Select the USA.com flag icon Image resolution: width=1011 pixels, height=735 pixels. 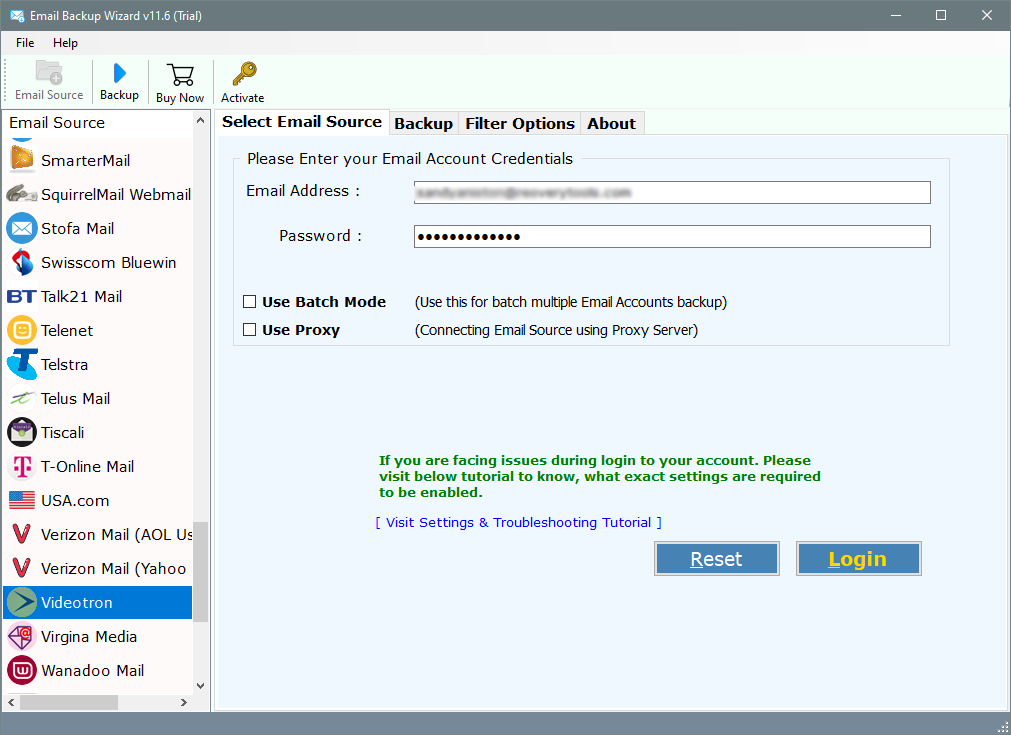click(x=22, y=500)
